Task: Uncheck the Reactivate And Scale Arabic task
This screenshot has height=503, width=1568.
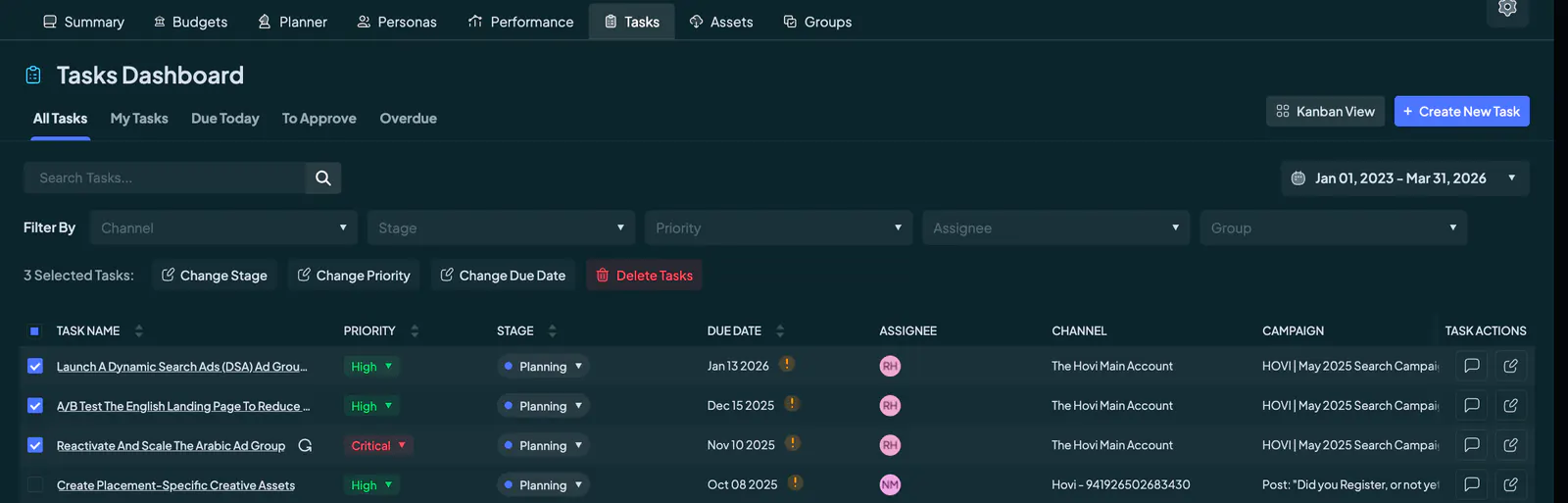Action: (x=35, y=445)
